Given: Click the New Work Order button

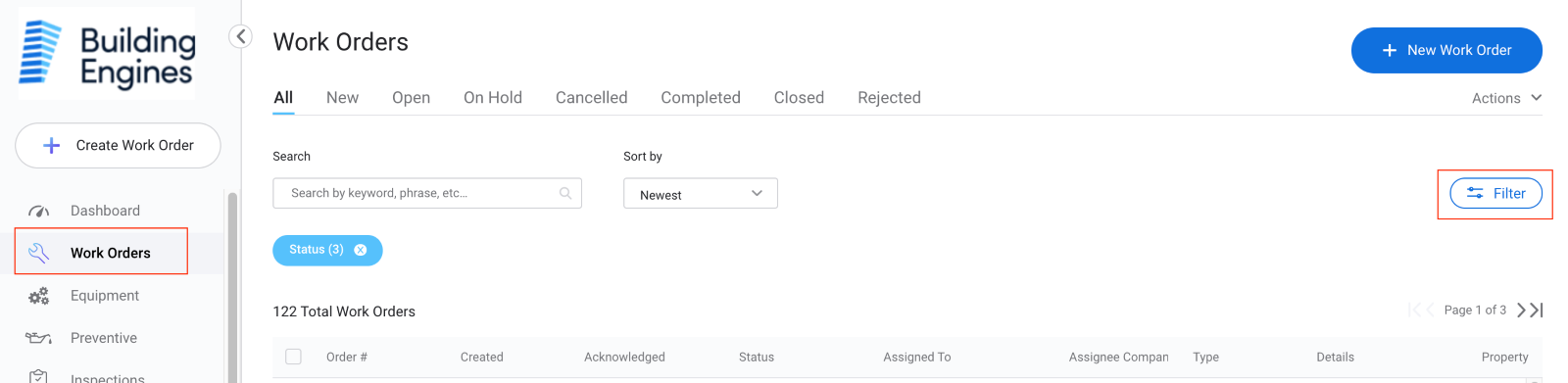Looking at the screenshot, I should click(x=1446, y=50).
